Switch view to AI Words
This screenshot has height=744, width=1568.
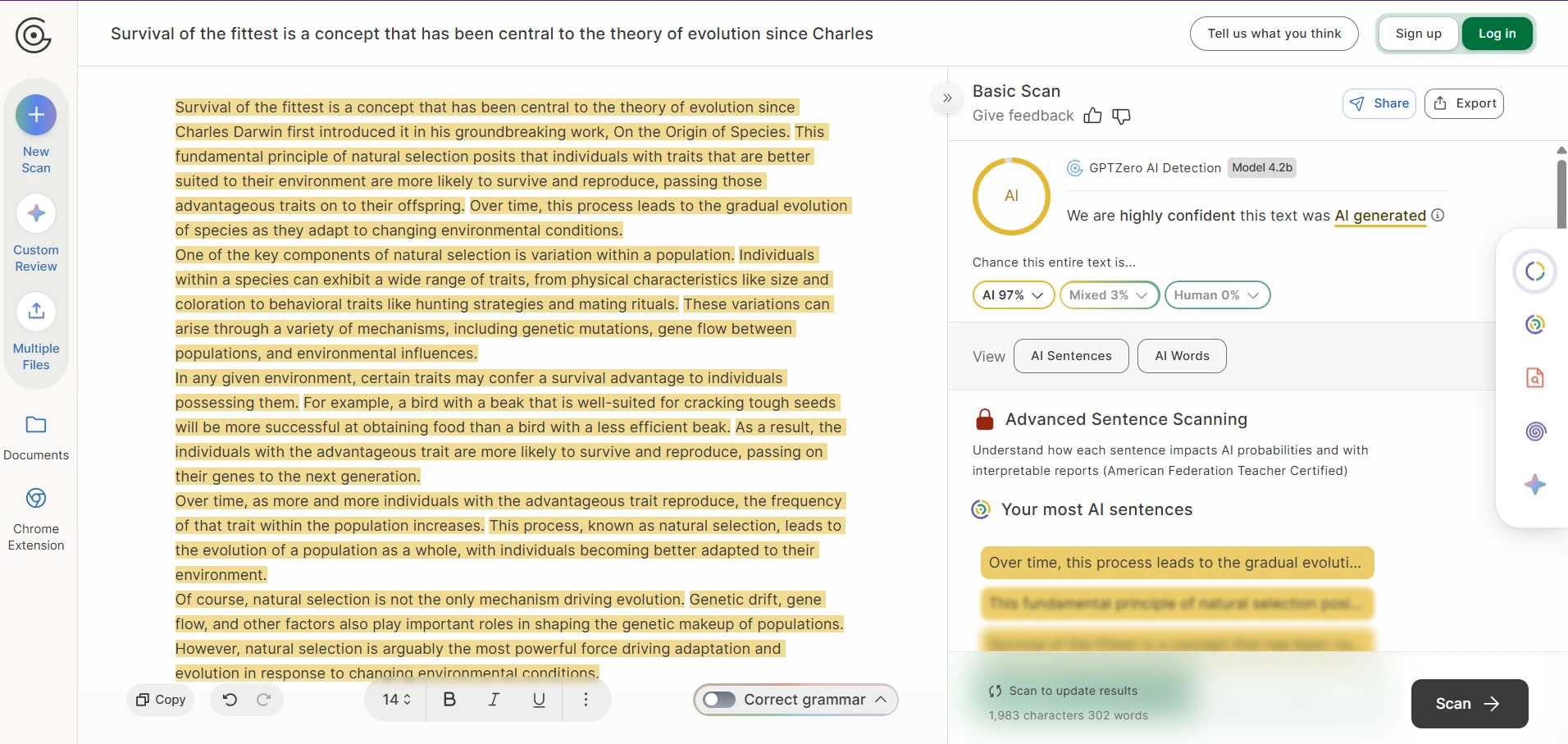coord(1182,356)
